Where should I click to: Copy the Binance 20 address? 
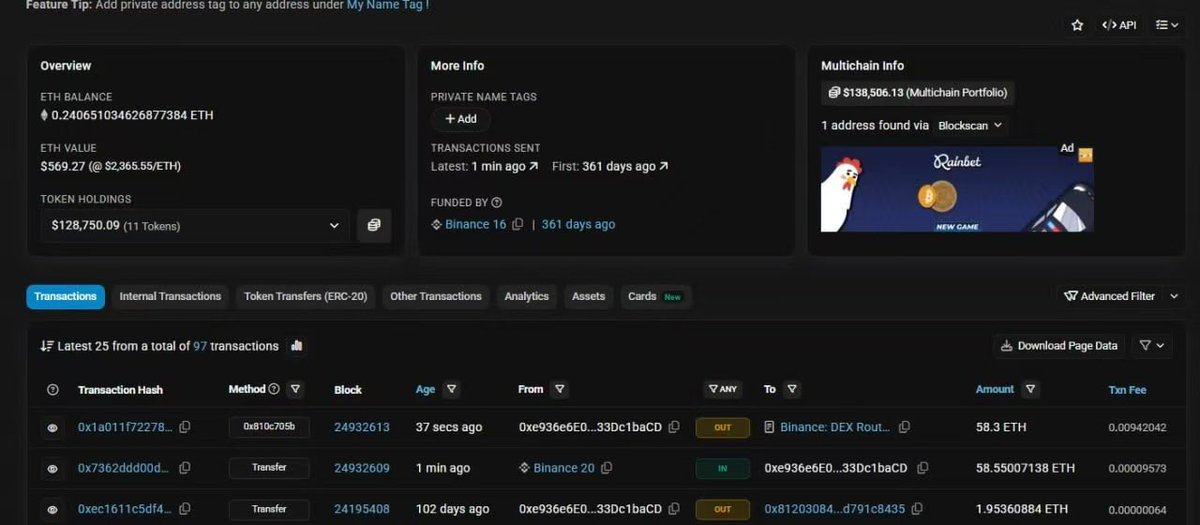pyautogui.click(x=606, y=468)
